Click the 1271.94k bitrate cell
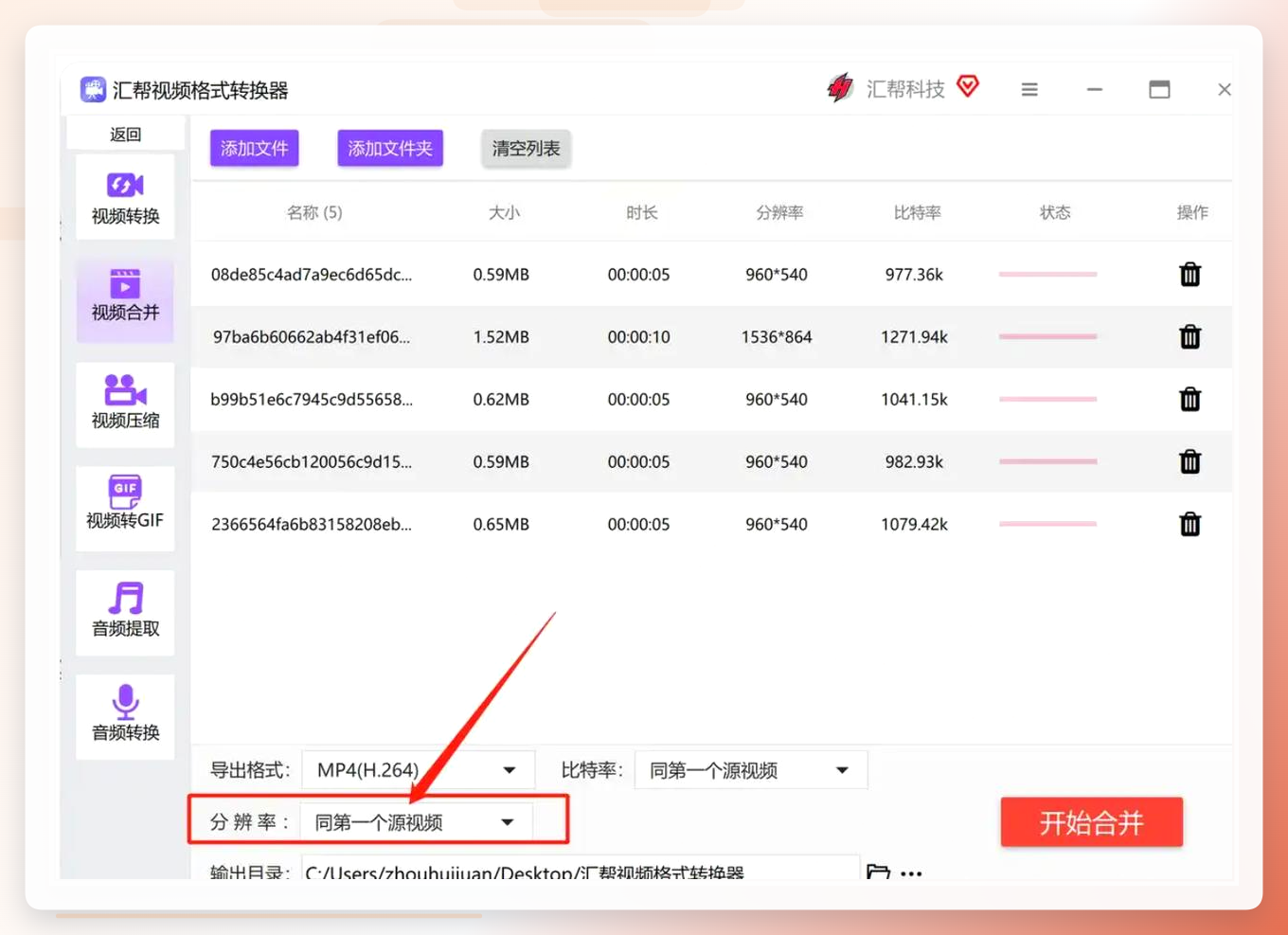The height and width of the screenshot is (935, 1288). 914,336
